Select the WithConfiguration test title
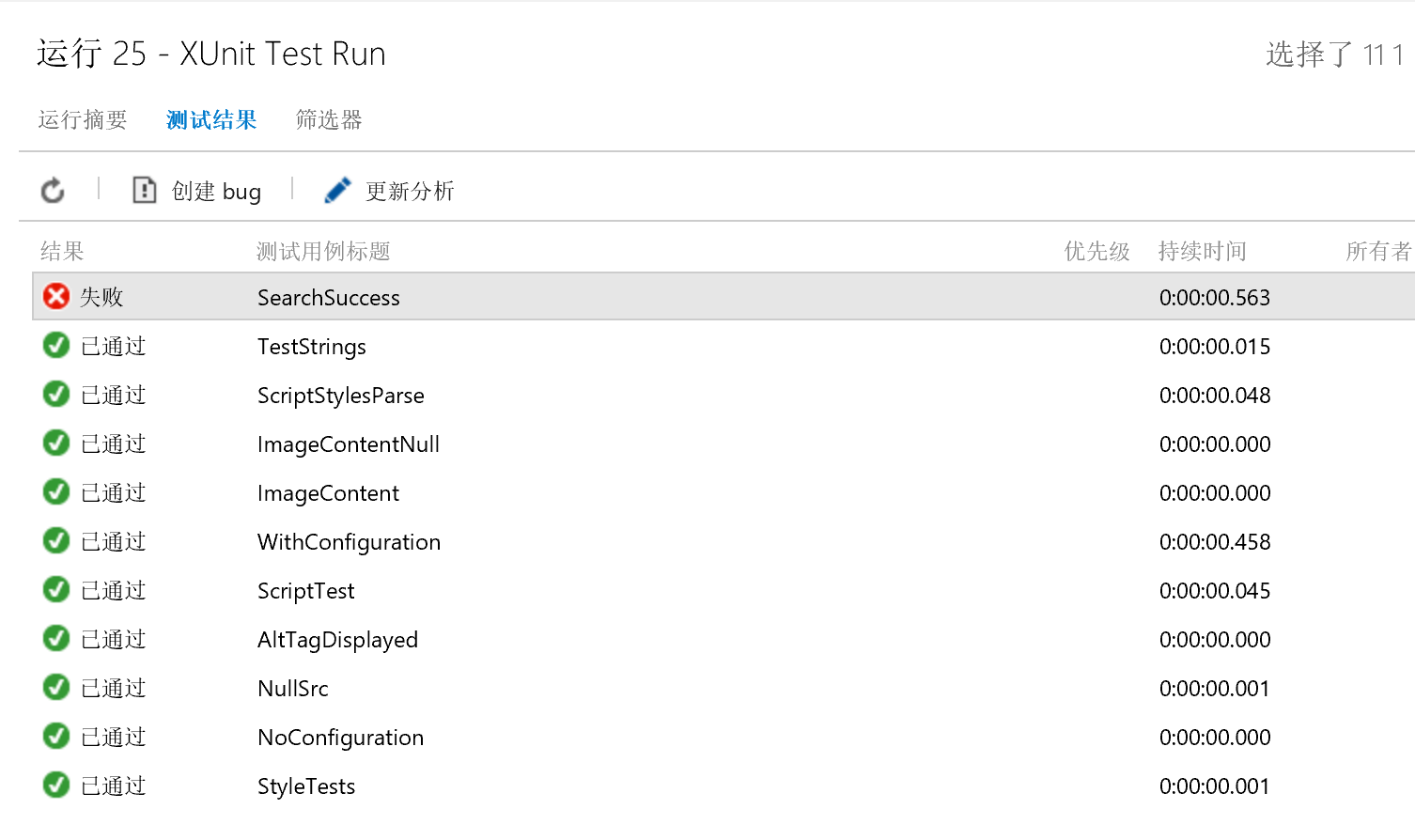This screenshot has width=1415, height=840. pyautogui.click(x=349, y=542)
